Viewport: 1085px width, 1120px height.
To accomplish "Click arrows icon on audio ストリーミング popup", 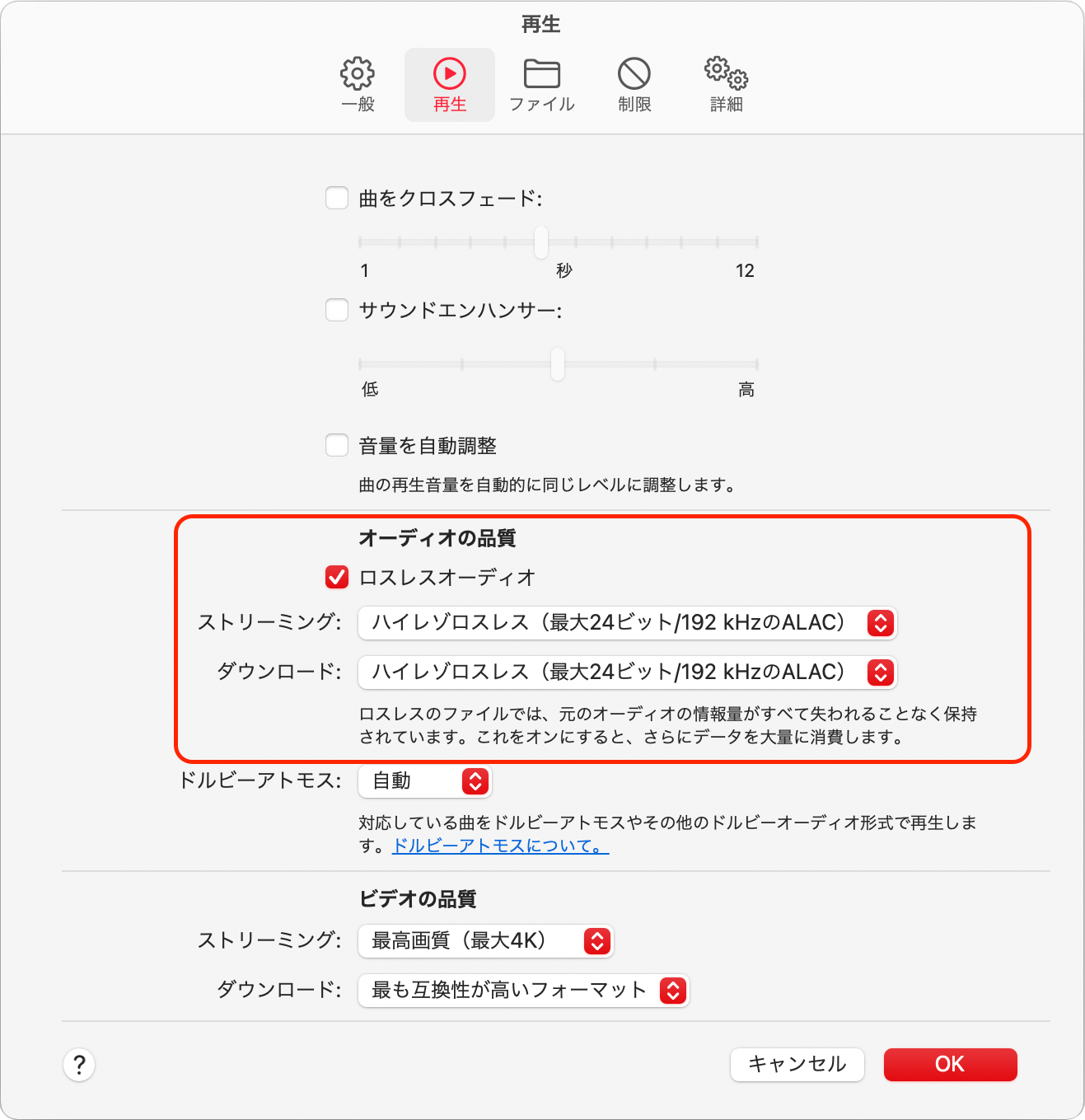I will pyautogui.click(x=881, y=623).
